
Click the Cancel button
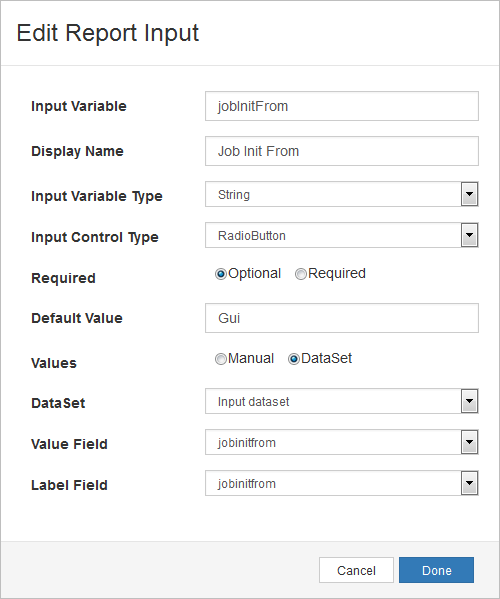pos(356,570)
